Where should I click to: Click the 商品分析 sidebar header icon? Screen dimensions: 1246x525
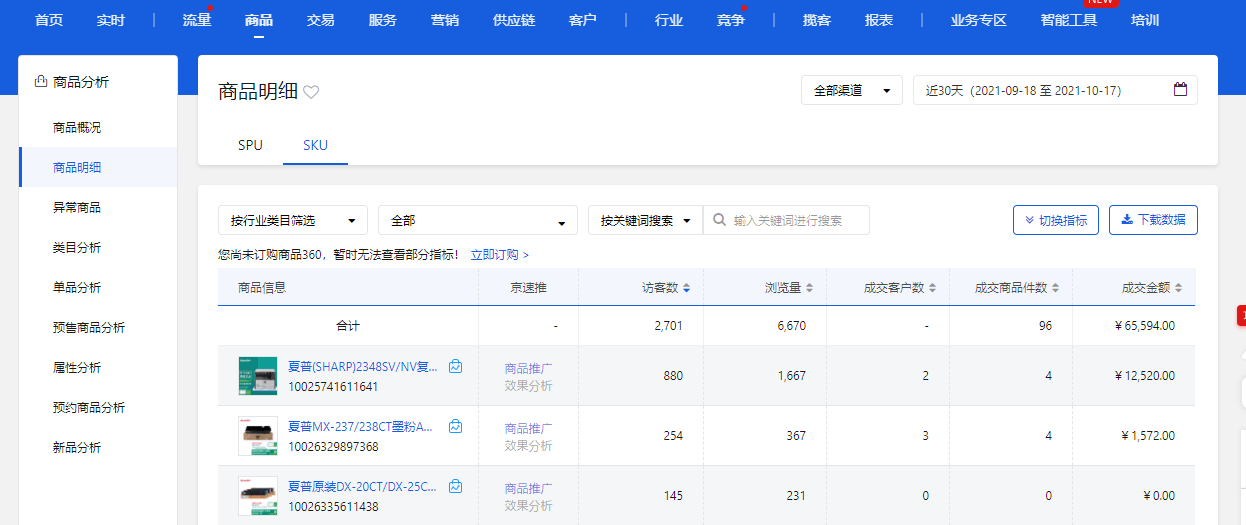41,82
